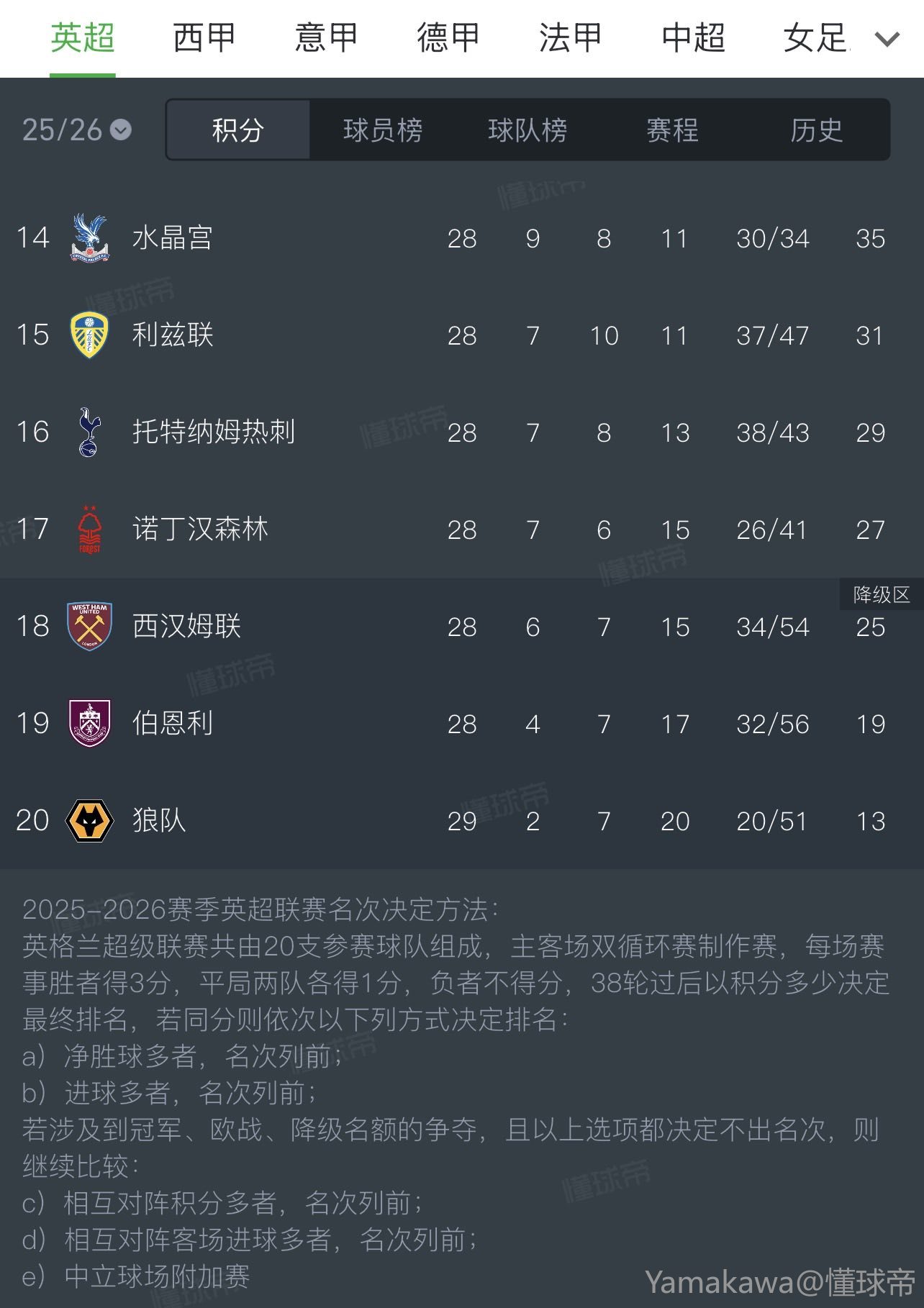Image resolution: width=924 pixels, height=1308 pixels.
Task: Click the 诺丁汉森林 team name
Action: click(200, 529)
